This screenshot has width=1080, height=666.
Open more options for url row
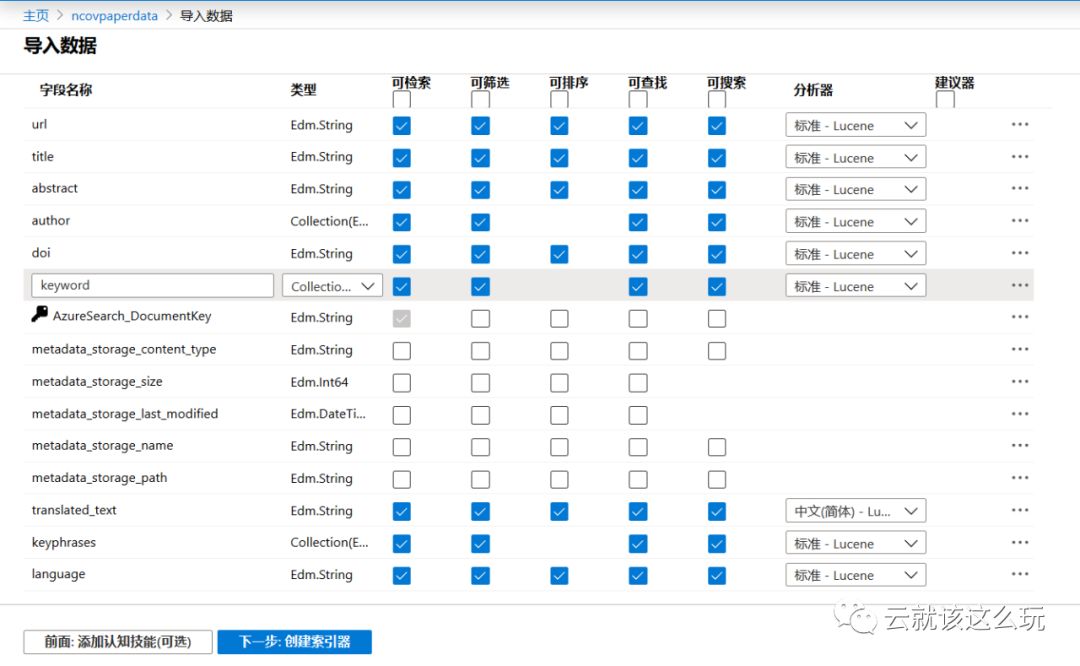click(x=1019, y=125)
